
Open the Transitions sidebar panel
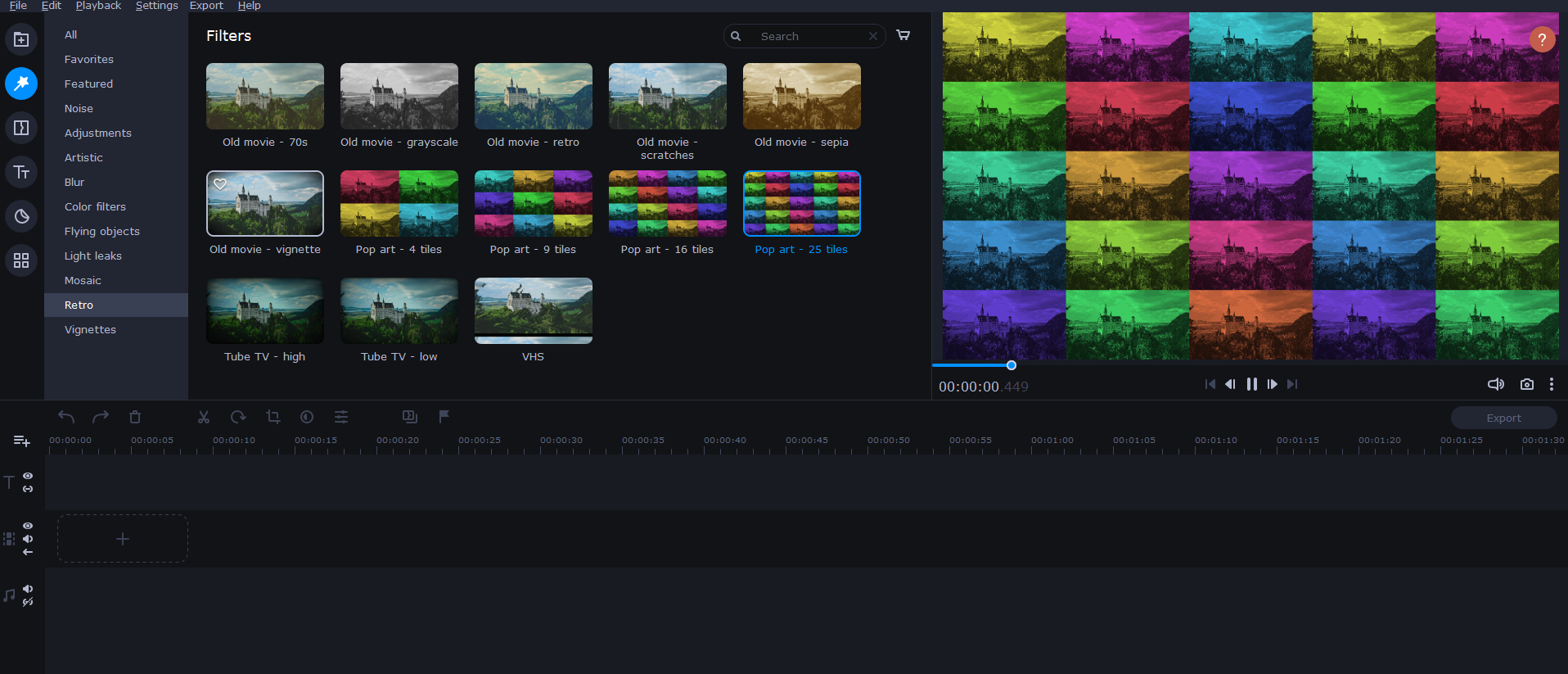click(21, 128)
